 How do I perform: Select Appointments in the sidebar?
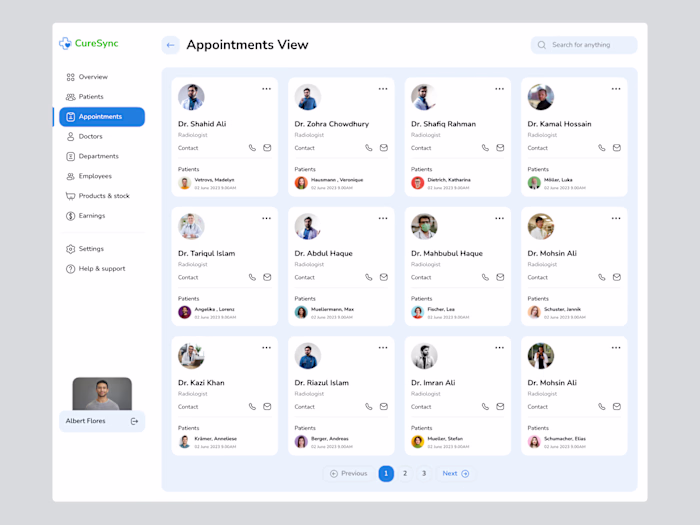coord(102,117)
